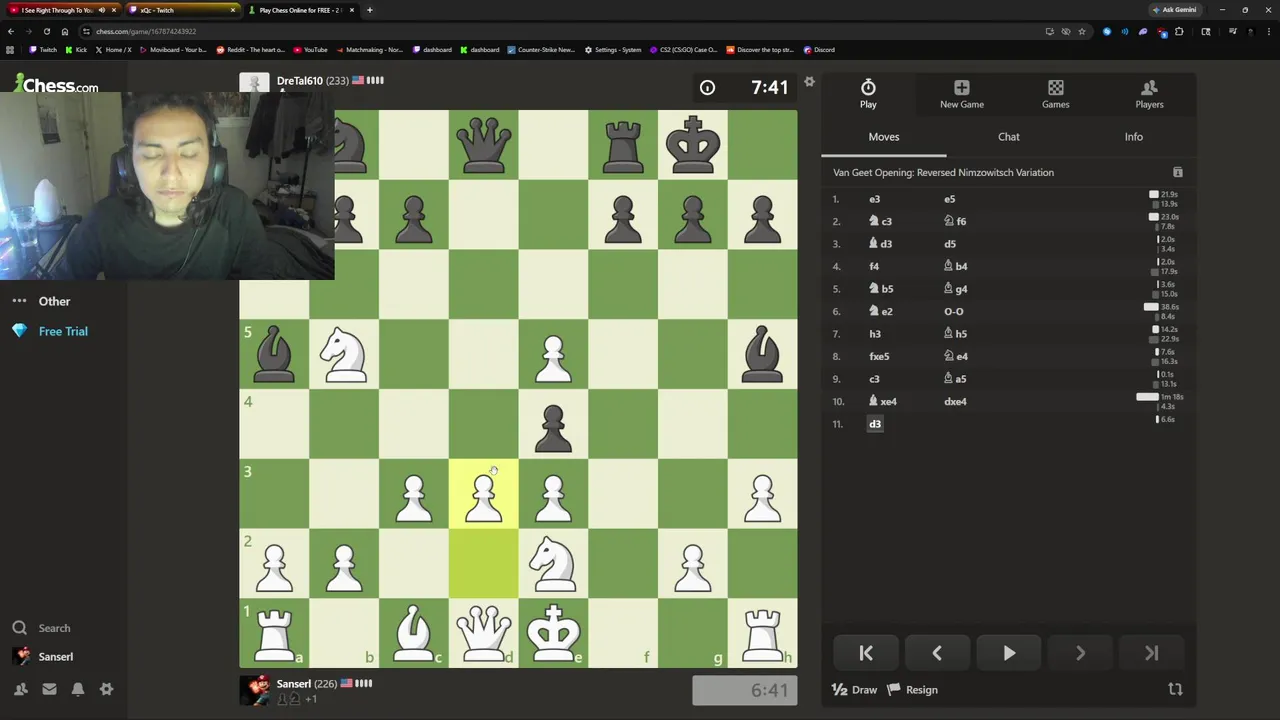The width and height of the screenshot is (1280, 720).
Task: Flip the board using the bottom-right icon
Action: tap(1175, 689)
